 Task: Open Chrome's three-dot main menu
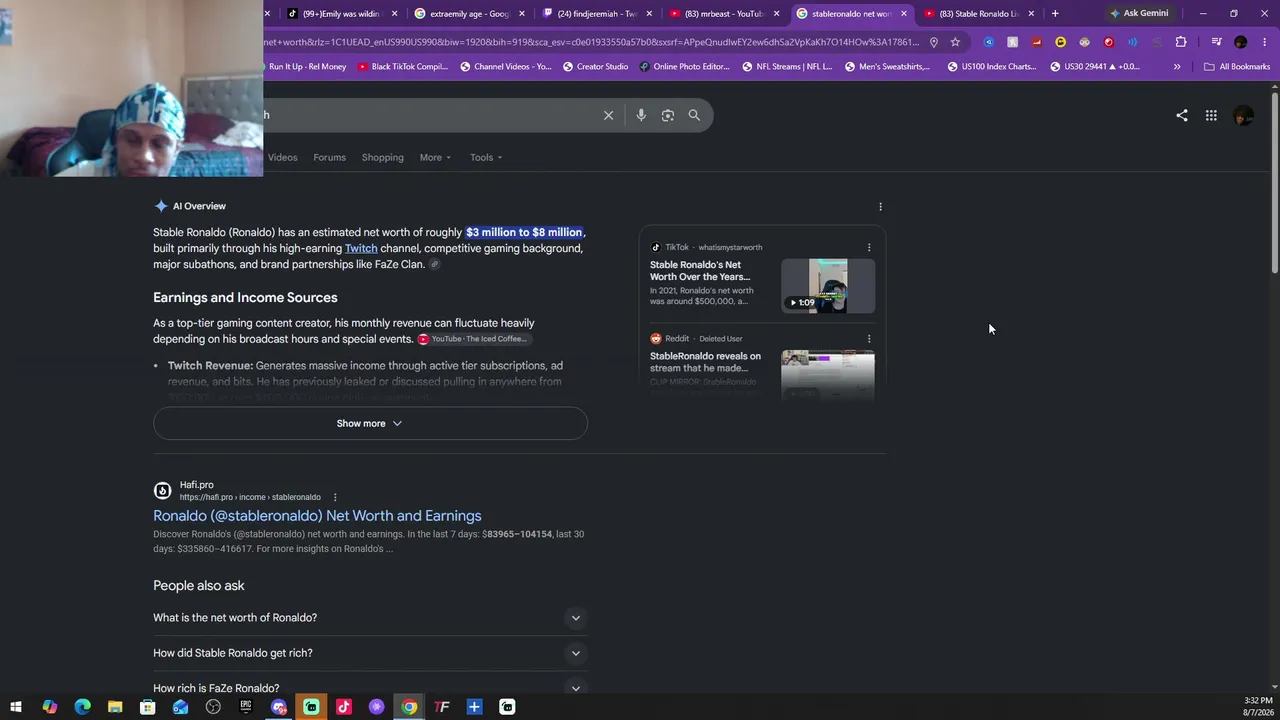(1263, 42)
